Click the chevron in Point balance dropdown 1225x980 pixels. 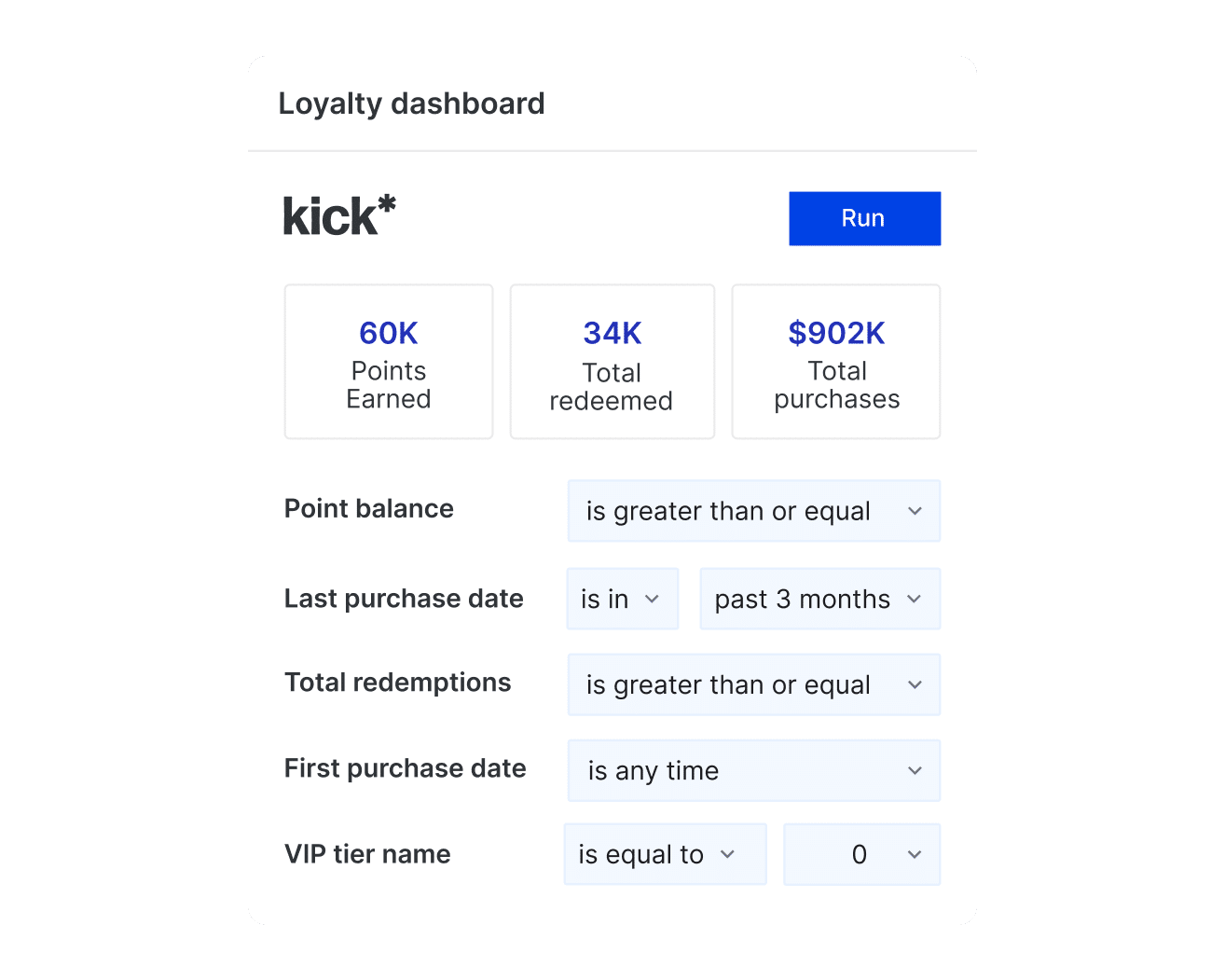915,511
